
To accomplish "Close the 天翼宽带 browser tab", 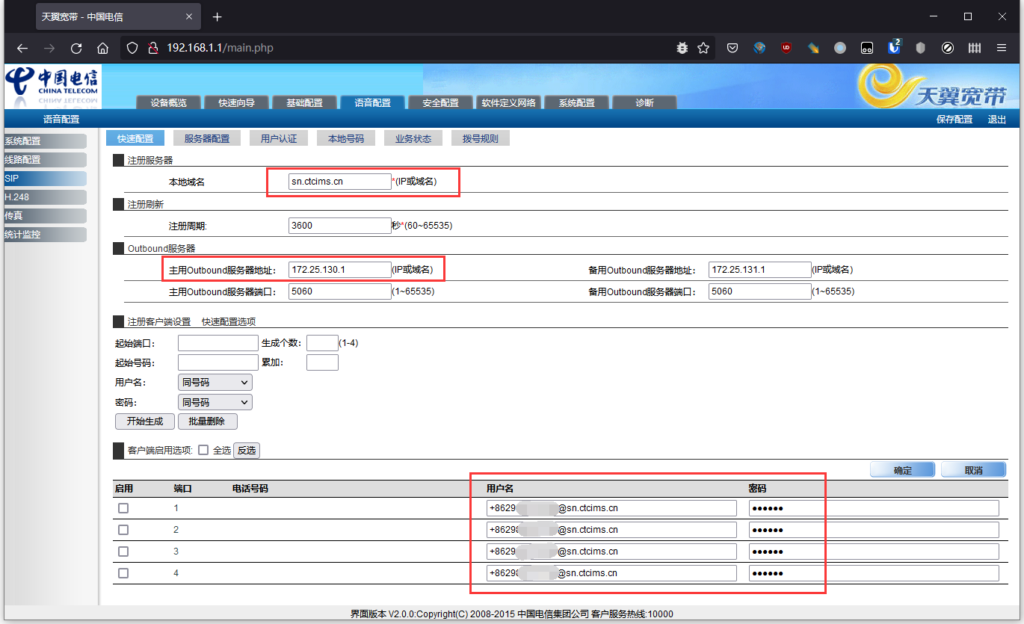I will (x=189, y=17).
